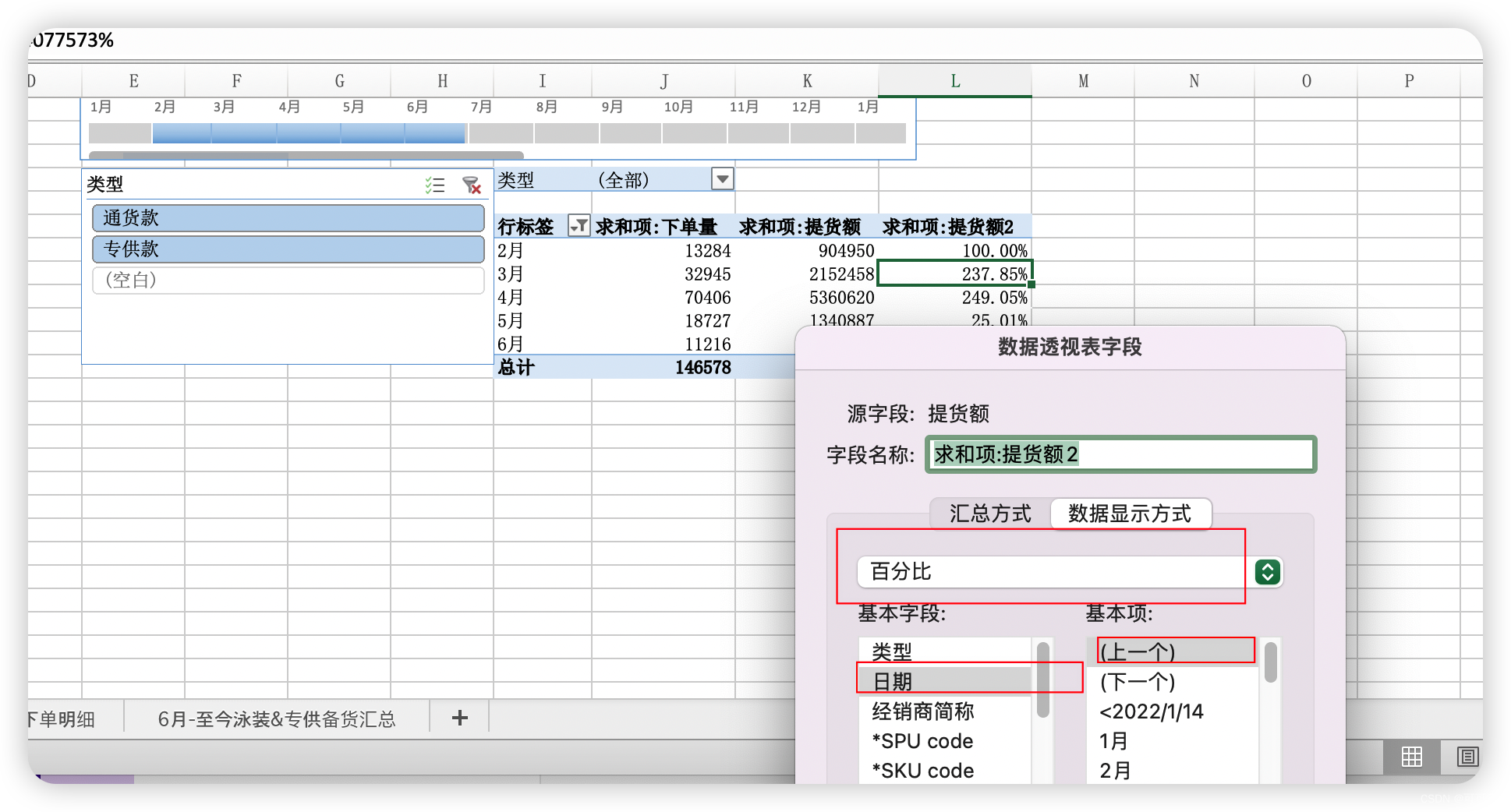Add a new sheet with plus button
This screenshot has width=1511, height=812.
click(460, 718)
